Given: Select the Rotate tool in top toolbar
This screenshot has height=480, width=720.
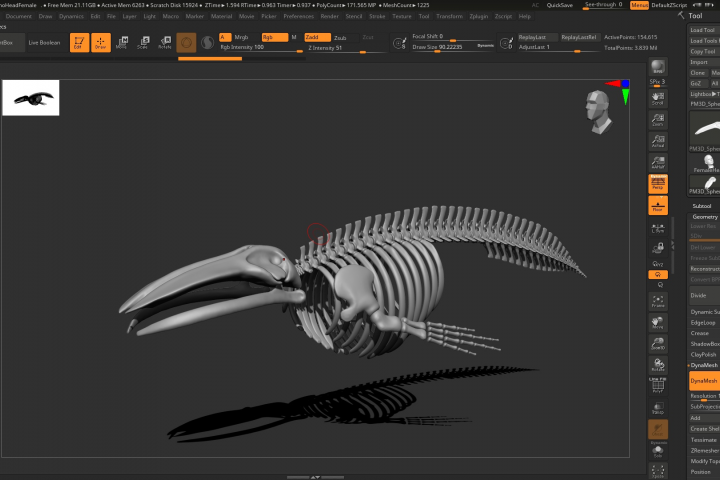Looking at the screenshot, I should 165,42.
